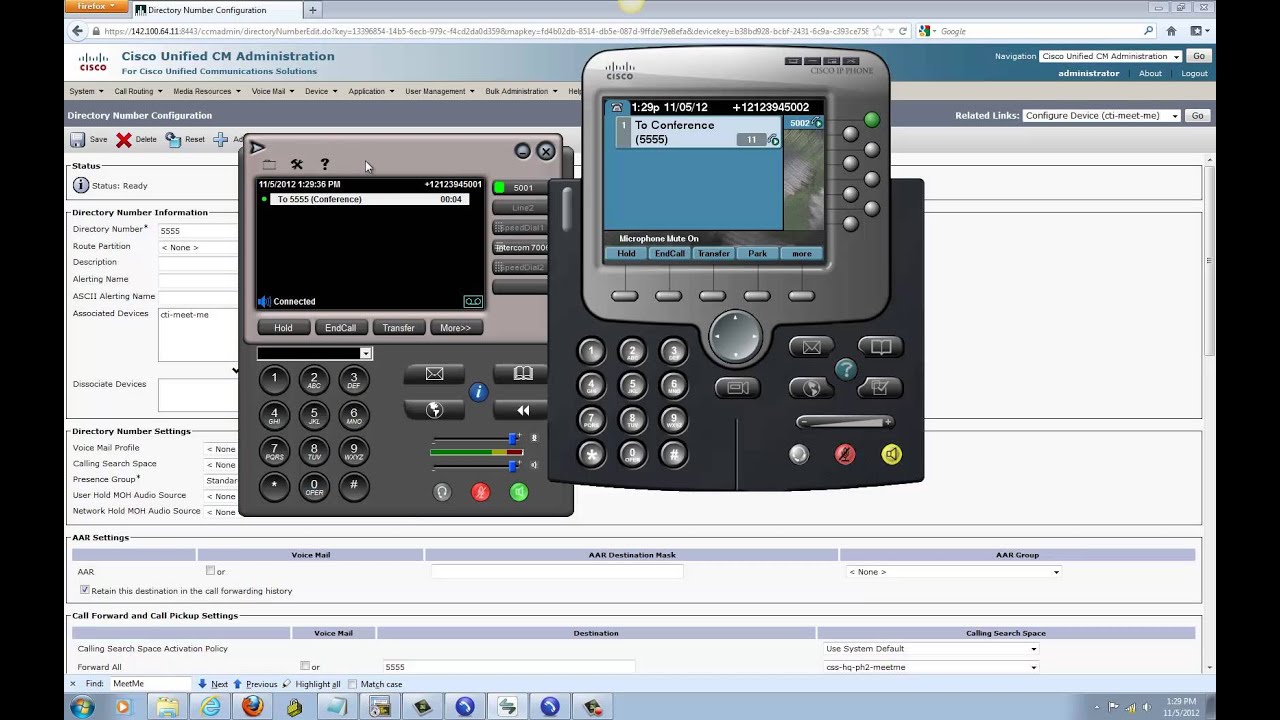Screen dimensions: 1280x720
Task: Open the Bulk Administration menu
Action: [x=521, y=91]
